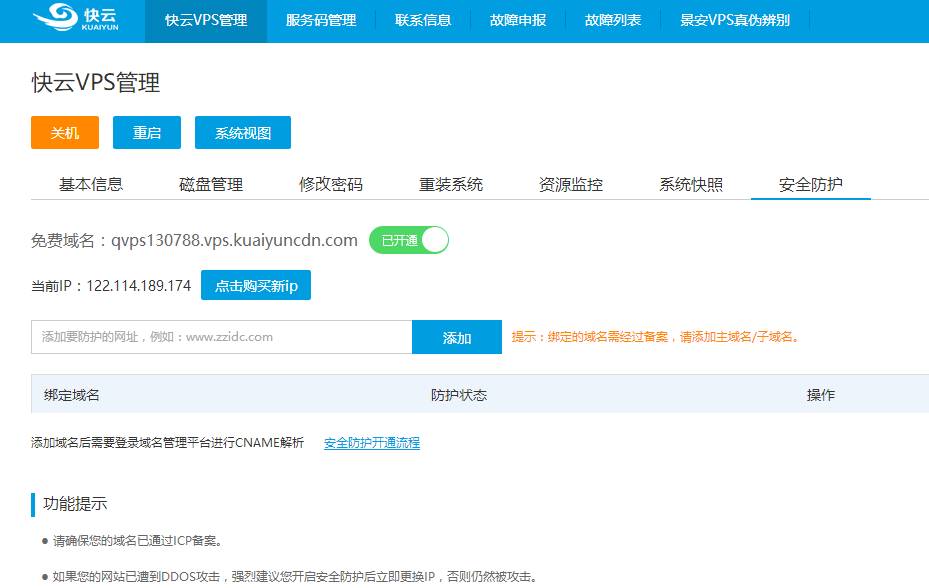Viewport: 929px width, 588px height.
Task: Click the 点击购买新ip button
Action: pos(256,286)
